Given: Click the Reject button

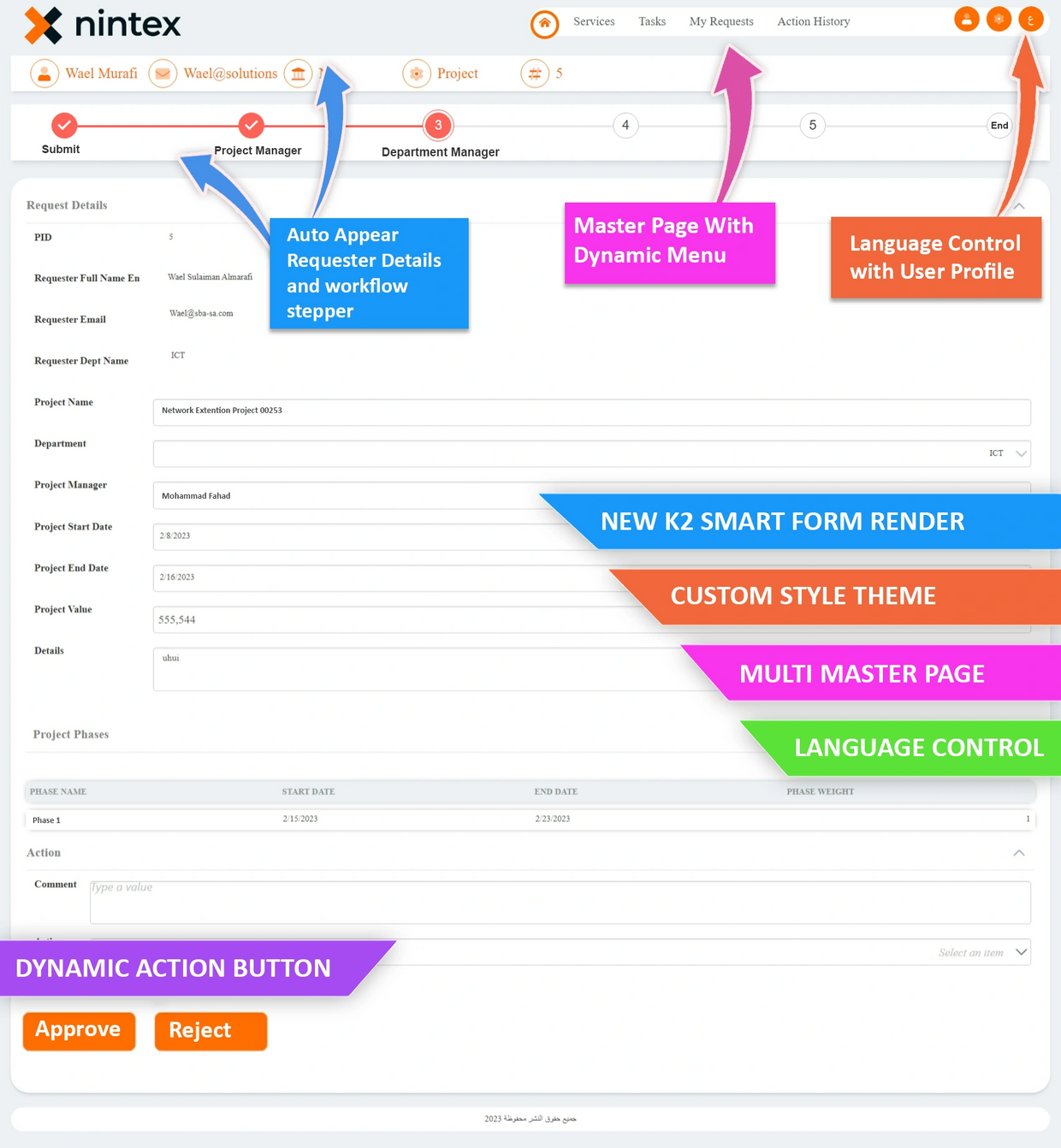Looking at the screenshot, I should click(210, 1031).
